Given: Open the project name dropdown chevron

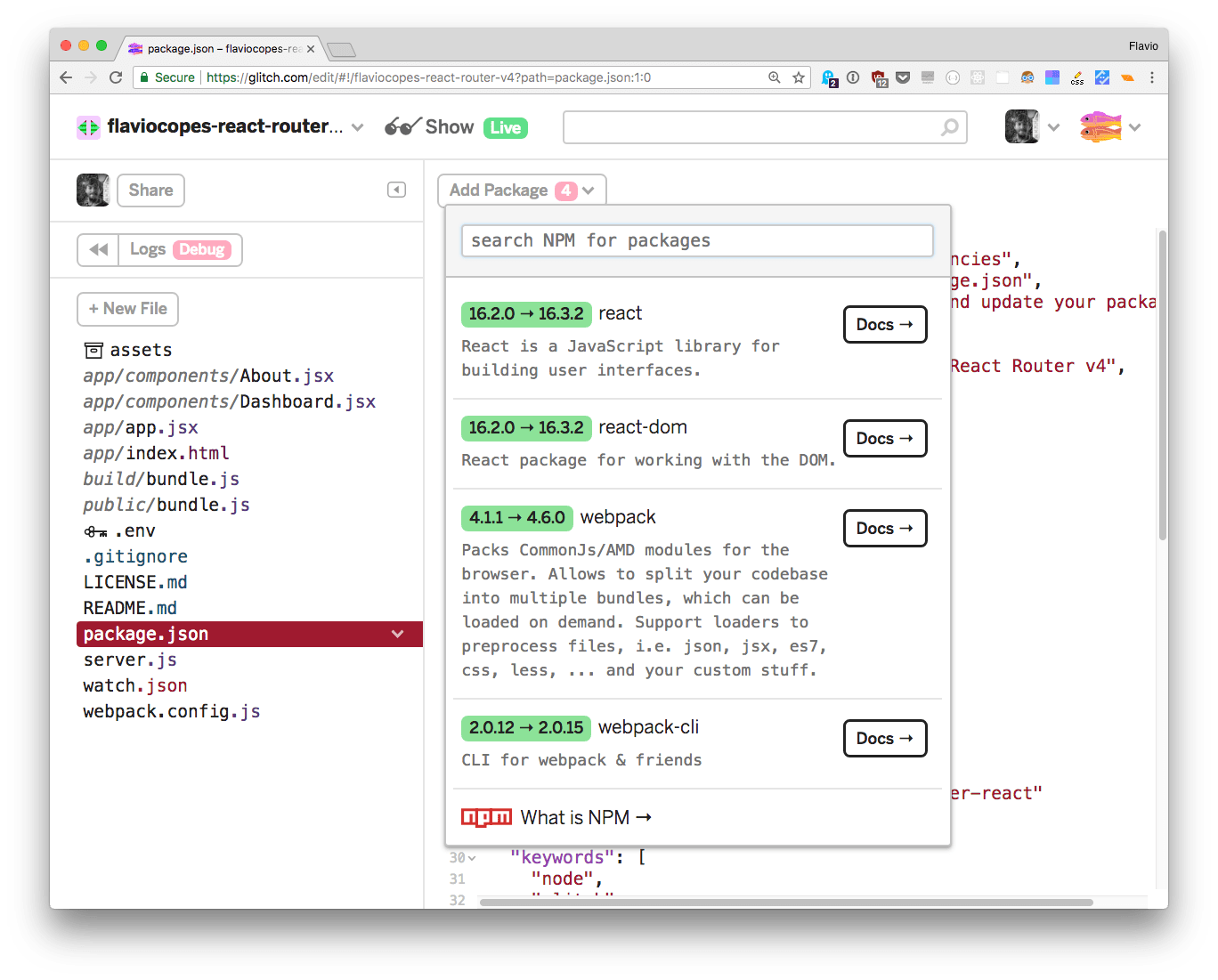Looking at the screenshot, I should click(357, 127).
